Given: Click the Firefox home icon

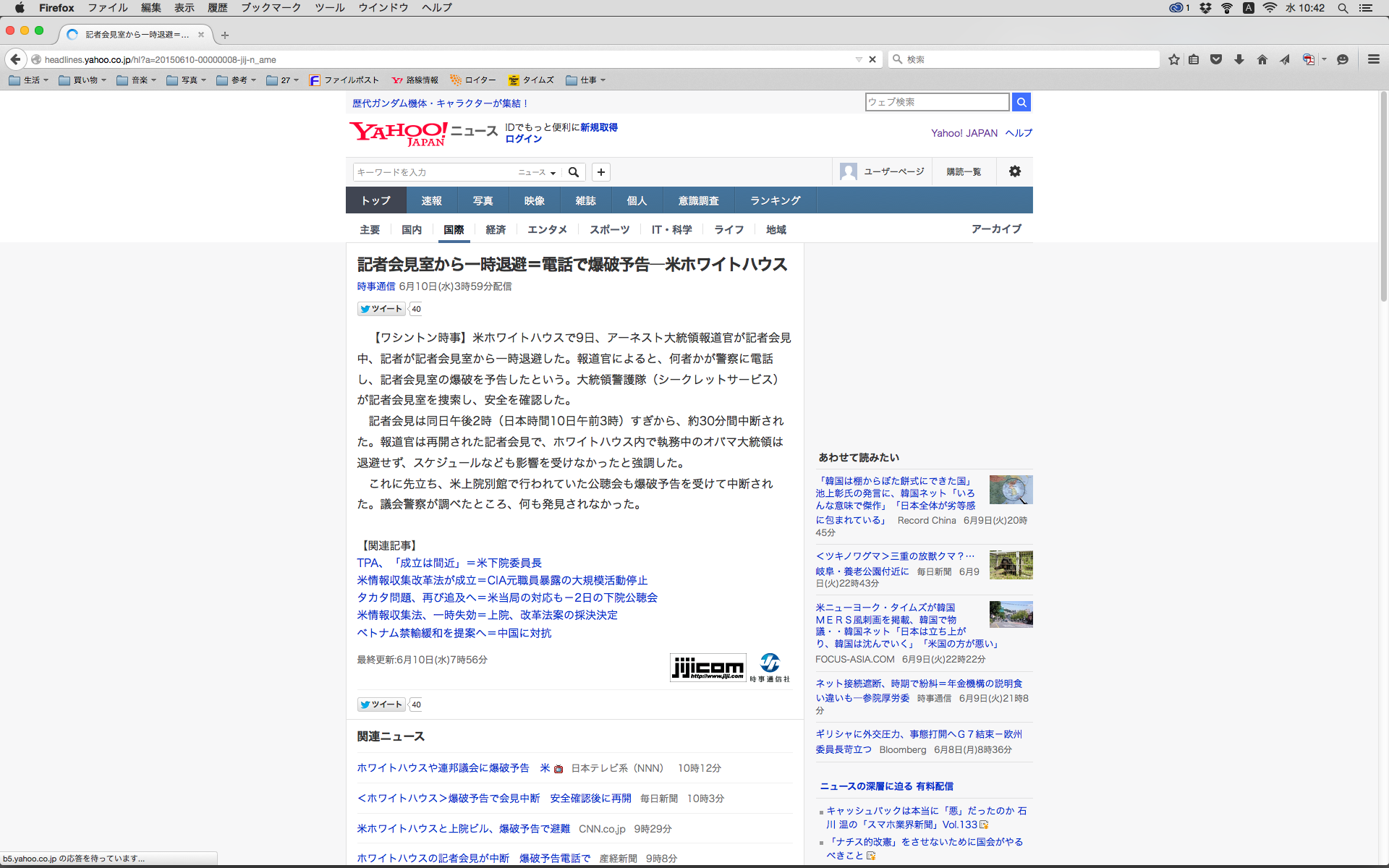Looking at the screenshot, I should click(1262, 59).
